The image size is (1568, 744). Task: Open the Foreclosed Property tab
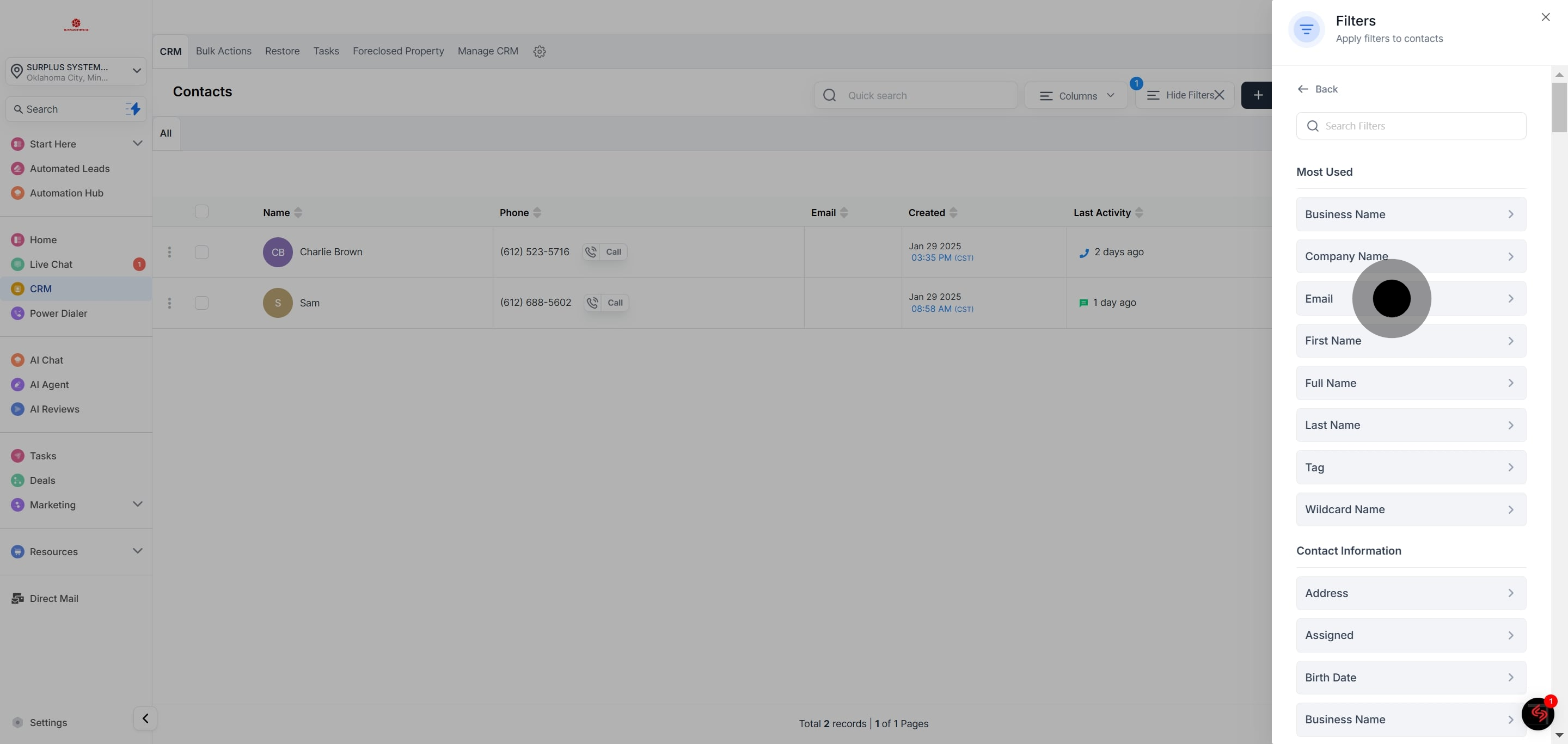click(398, 51)
